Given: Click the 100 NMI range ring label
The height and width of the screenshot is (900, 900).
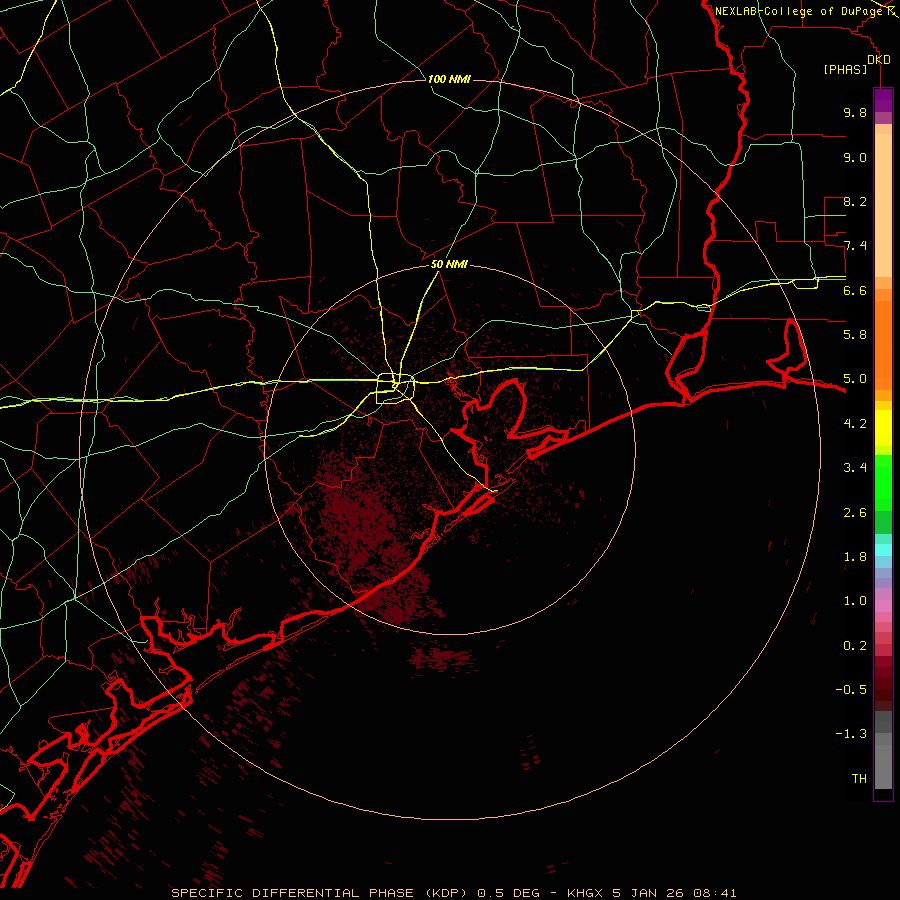Looking at the screenshot, I should (x=449, y=79).
